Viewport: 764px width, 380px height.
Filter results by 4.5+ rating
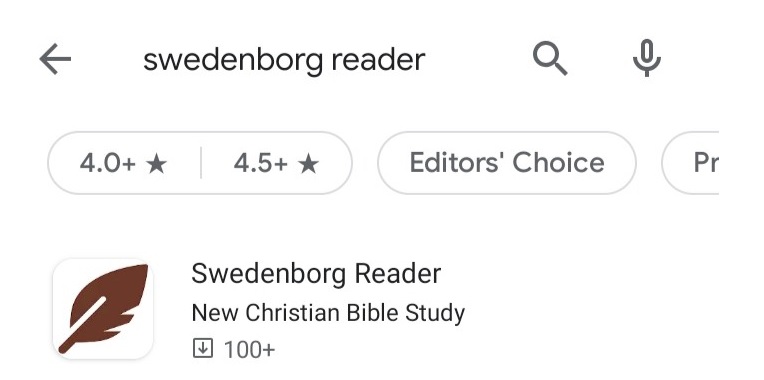click(276, 163)
